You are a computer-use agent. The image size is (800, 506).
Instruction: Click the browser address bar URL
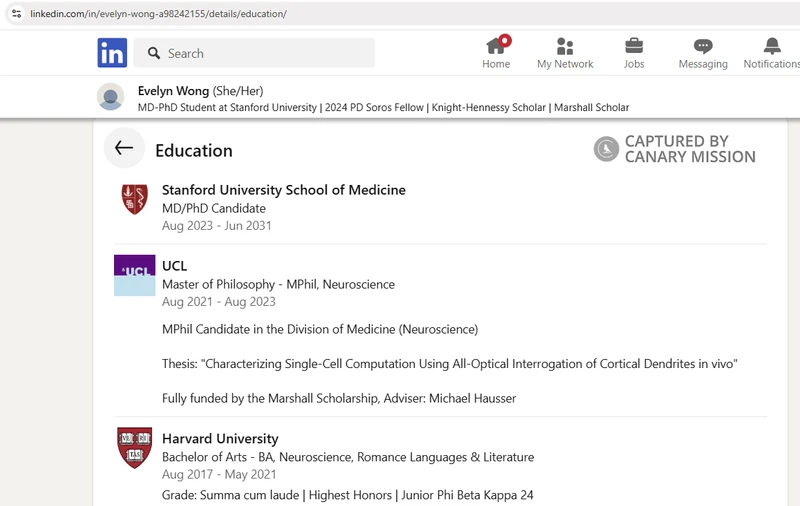pos(158,14)
